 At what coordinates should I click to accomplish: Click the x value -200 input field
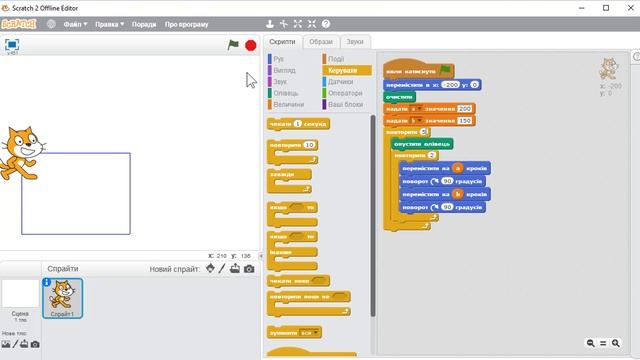pos(451,85)
